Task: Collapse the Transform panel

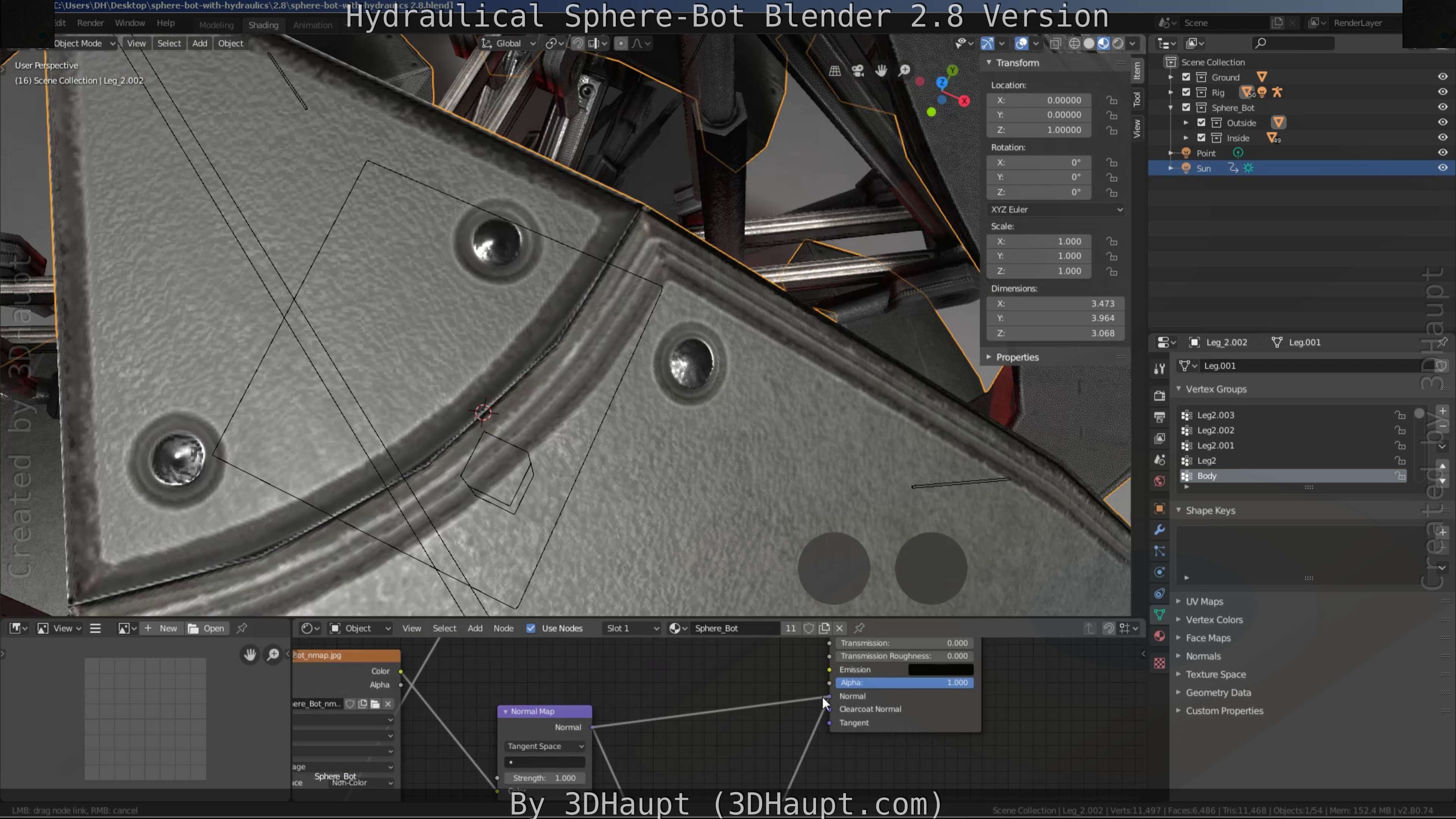Action: click(989, 63)
